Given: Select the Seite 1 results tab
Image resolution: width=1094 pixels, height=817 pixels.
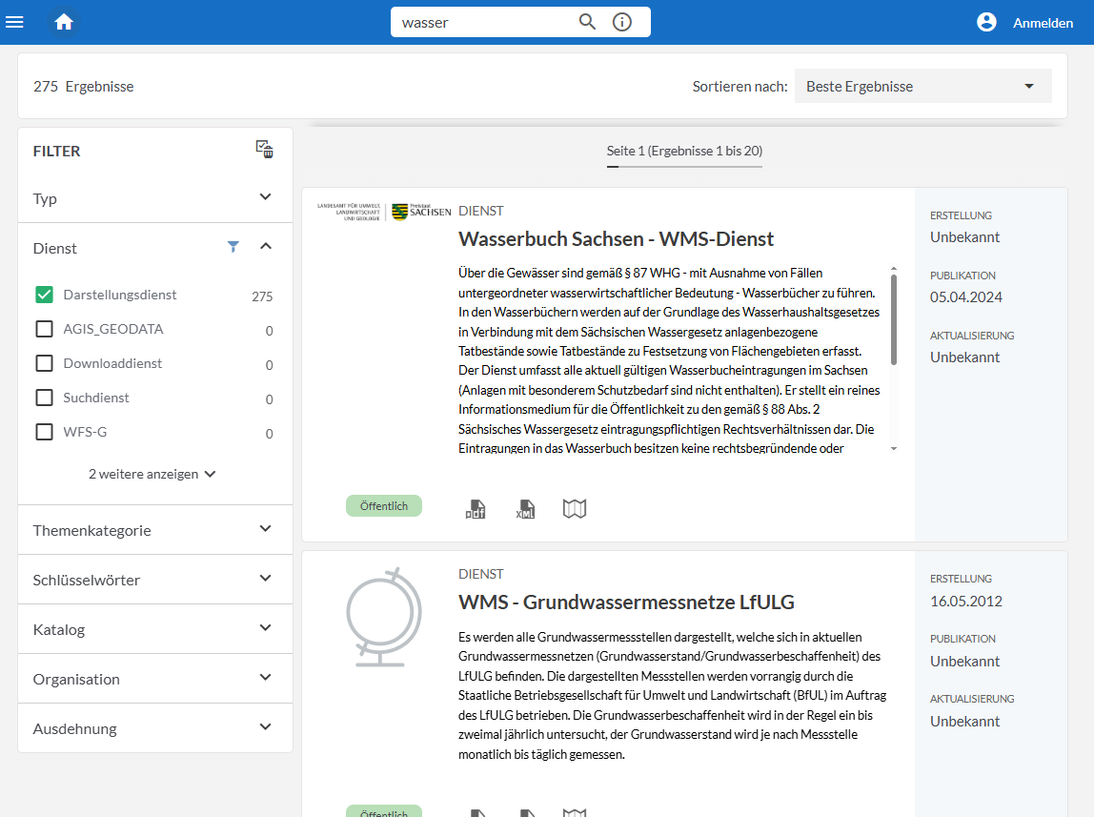Looking at the screenshot, I should coord(683,152).
